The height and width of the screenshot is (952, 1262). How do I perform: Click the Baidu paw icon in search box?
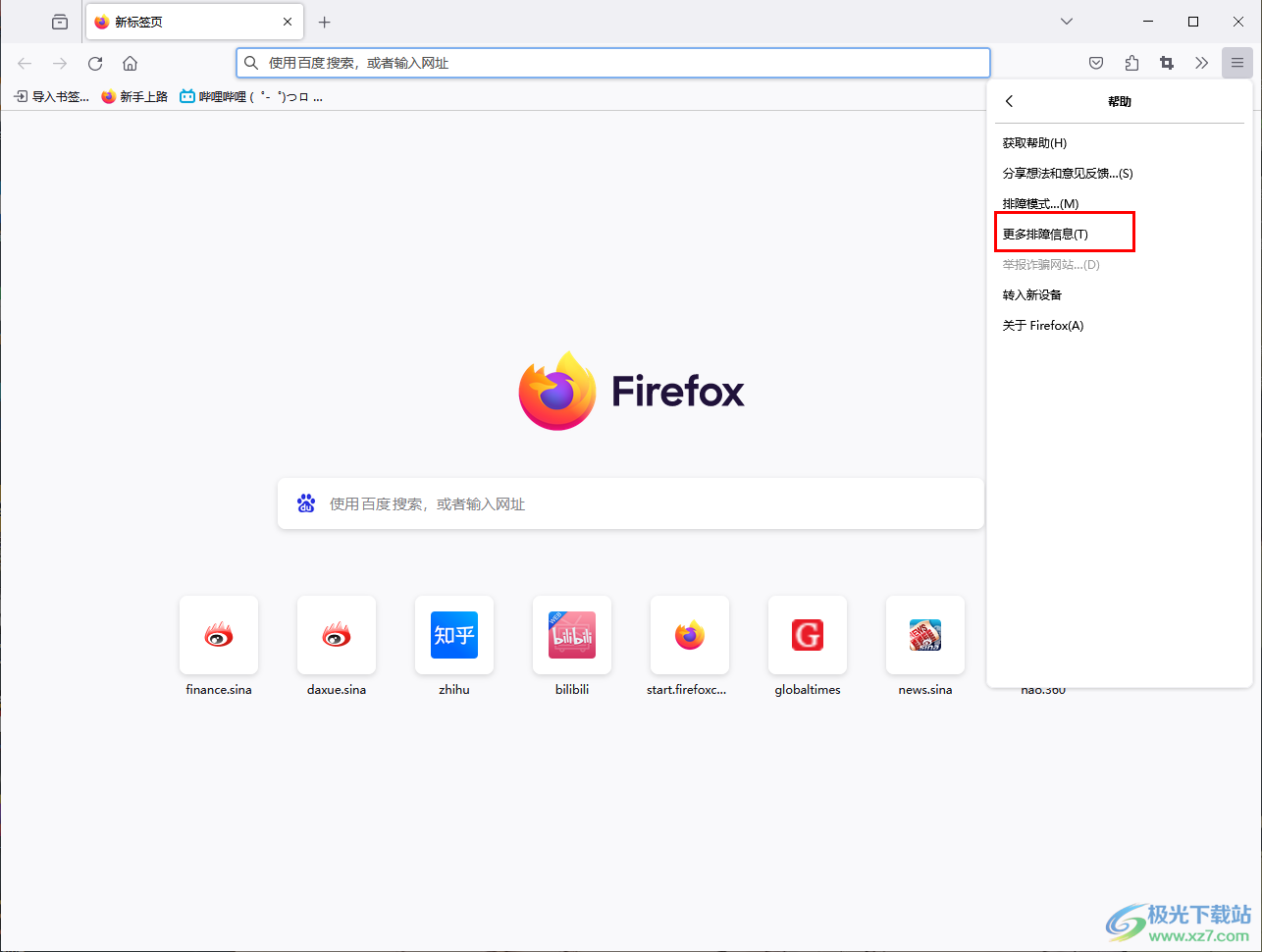tap(306, 503)
